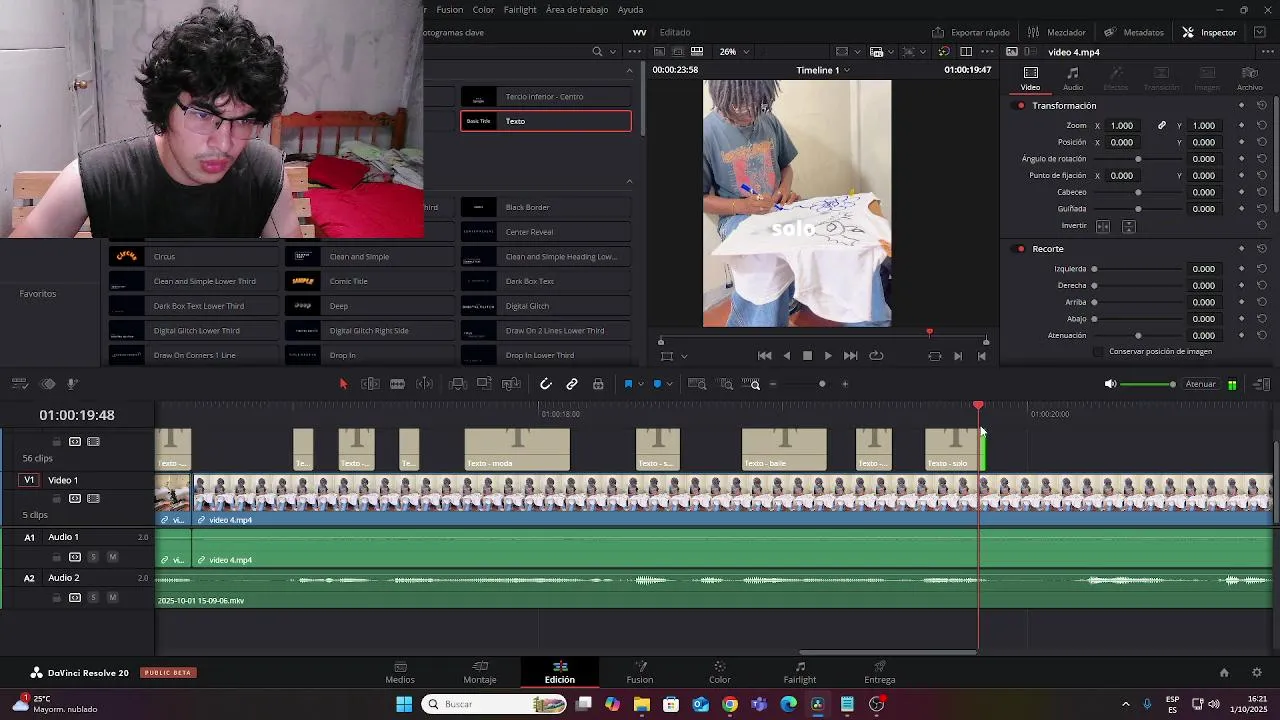
Task: Open the marker color dropdown arrow
Action: click(670, 384)
